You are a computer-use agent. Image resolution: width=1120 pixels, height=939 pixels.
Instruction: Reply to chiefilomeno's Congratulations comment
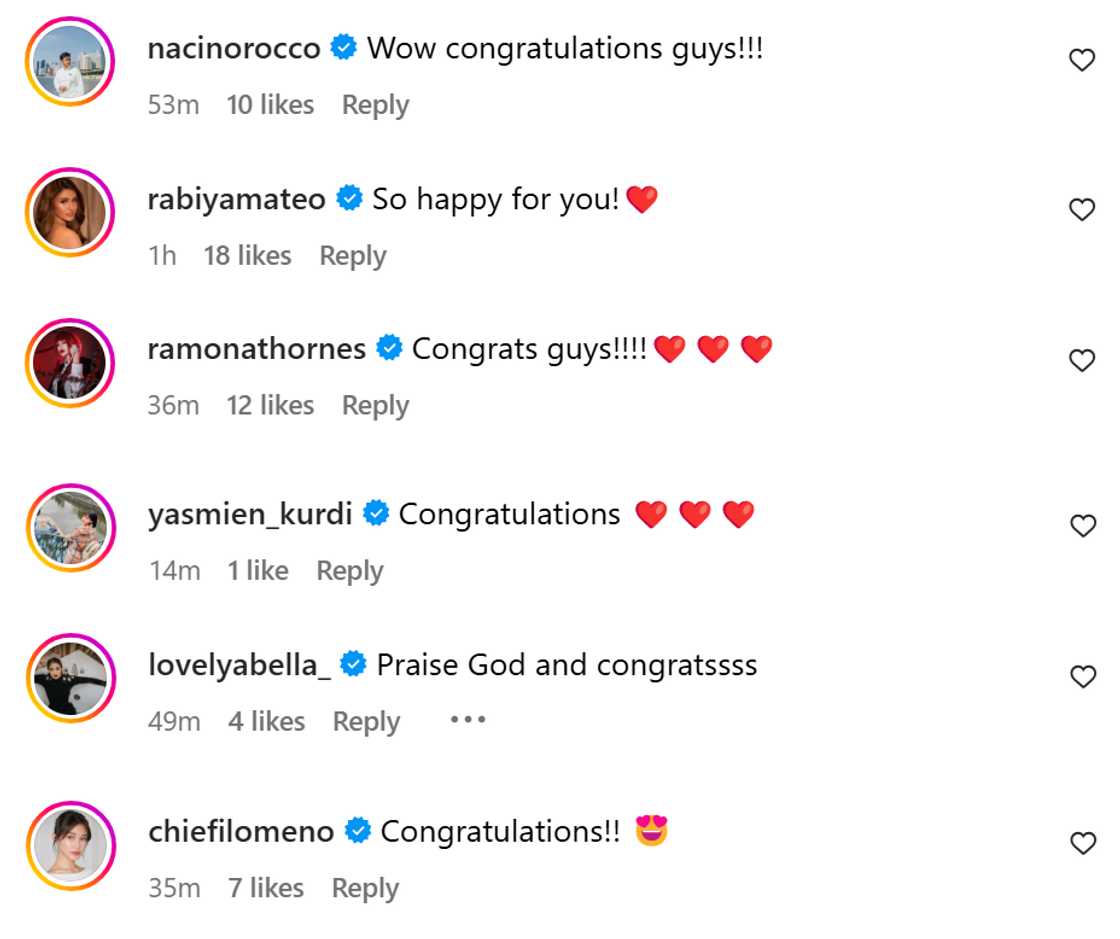365,888
